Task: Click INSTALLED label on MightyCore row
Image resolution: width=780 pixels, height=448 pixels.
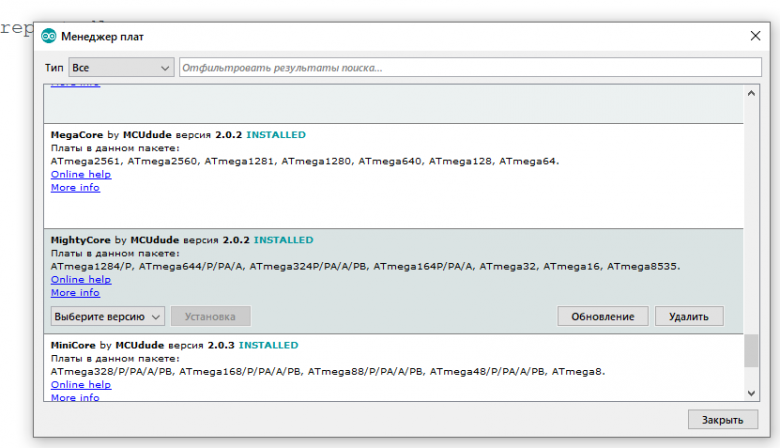Action: point(284,240)
